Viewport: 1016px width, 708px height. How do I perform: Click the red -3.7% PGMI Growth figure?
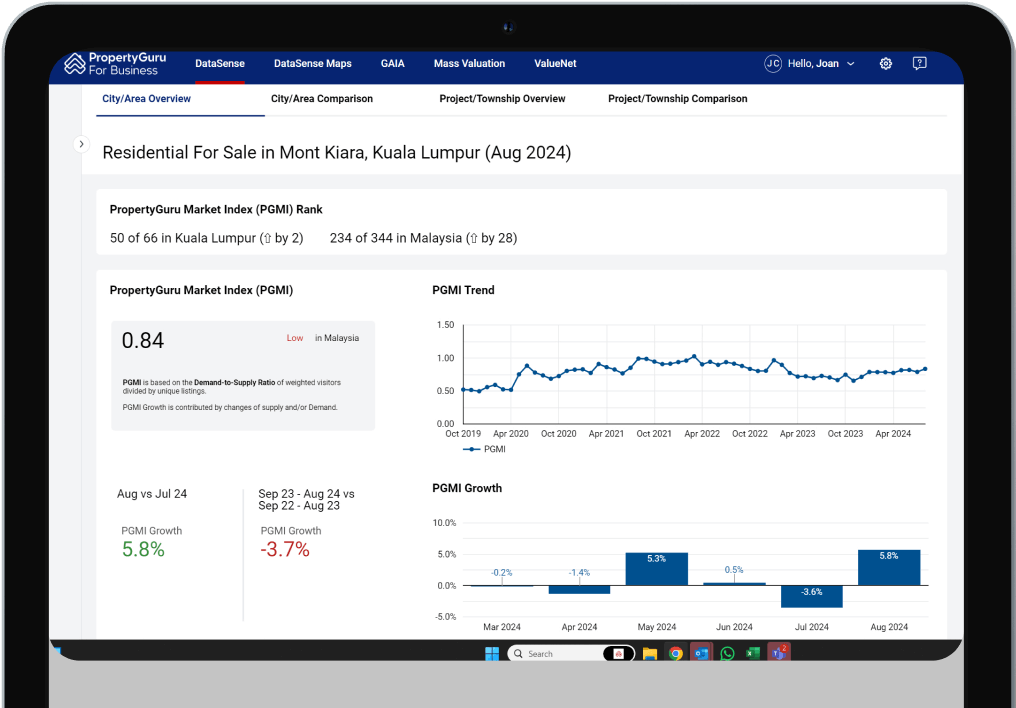[x=285, y=549]
